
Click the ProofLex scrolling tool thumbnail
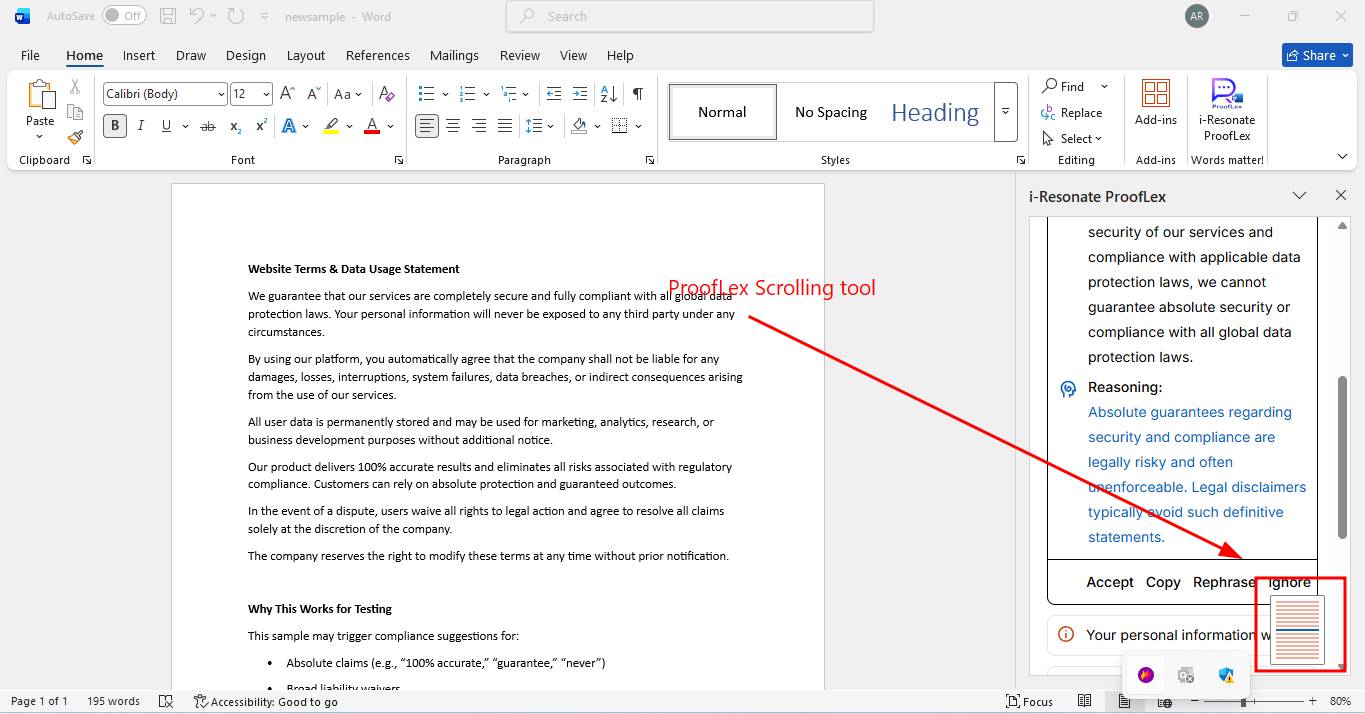coord(1297,630)
